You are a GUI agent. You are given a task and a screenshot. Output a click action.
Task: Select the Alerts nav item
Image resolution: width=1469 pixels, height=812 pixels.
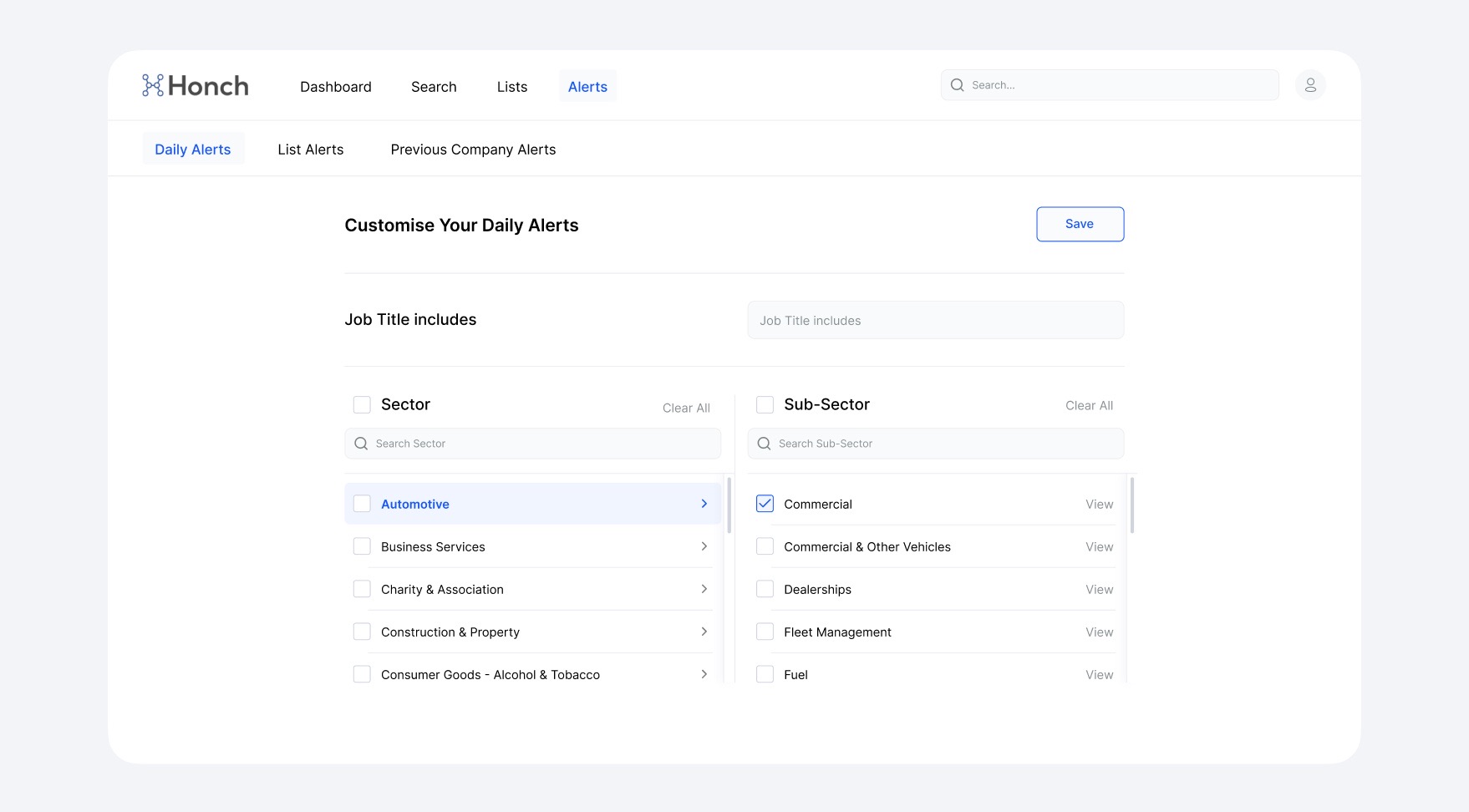click(x=587, y=87)
